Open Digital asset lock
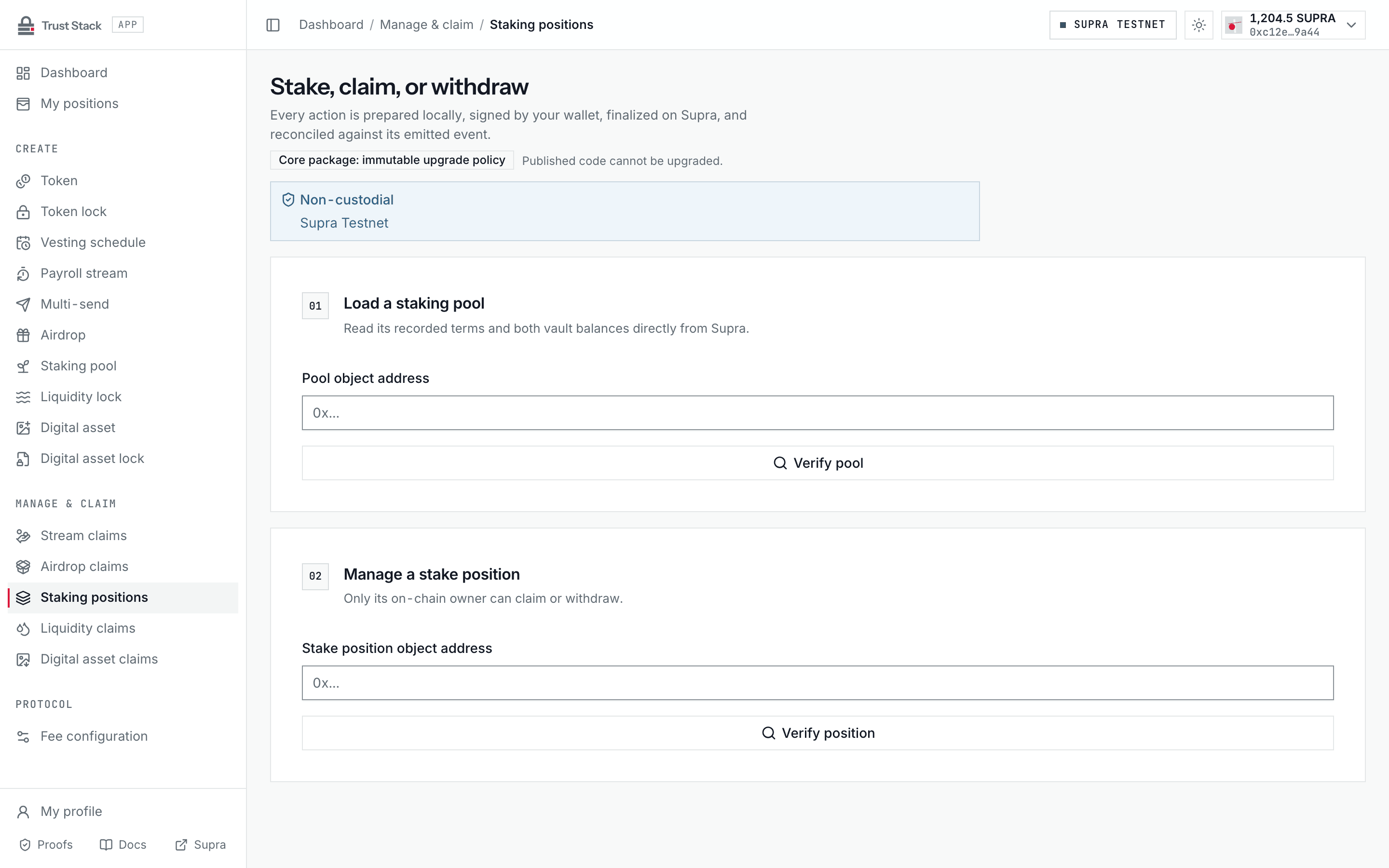 coord(123,459)
